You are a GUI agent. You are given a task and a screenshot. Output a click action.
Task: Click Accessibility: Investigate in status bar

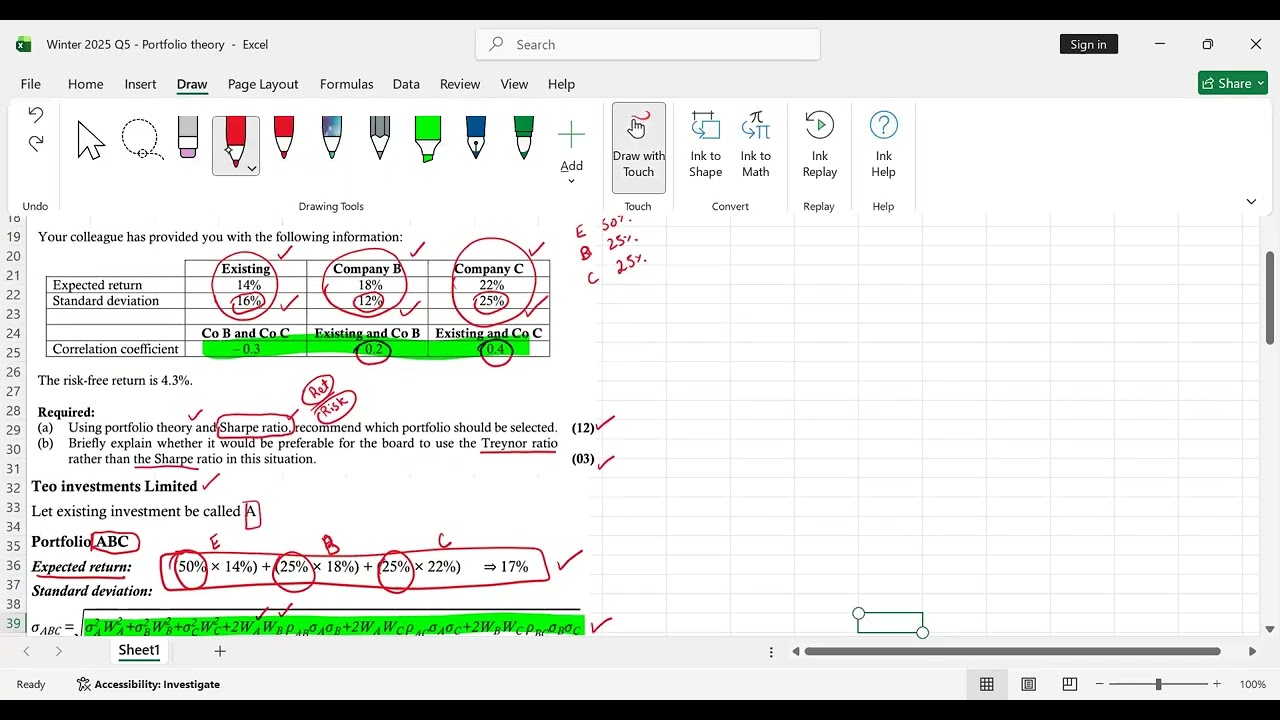[x=149, y=684]
